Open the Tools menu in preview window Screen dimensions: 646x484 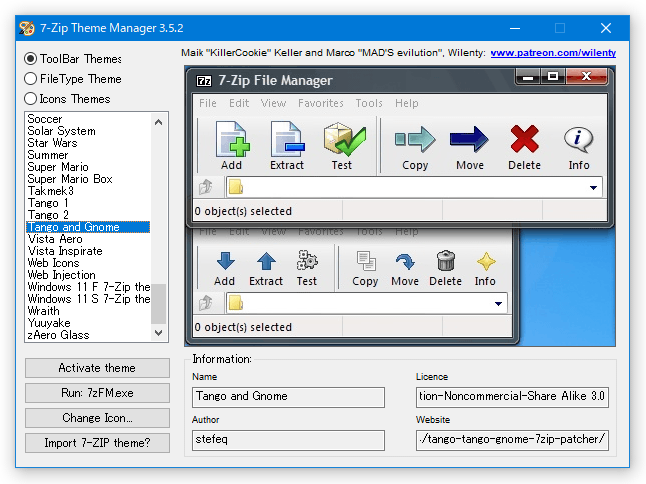tap(369, 103)
